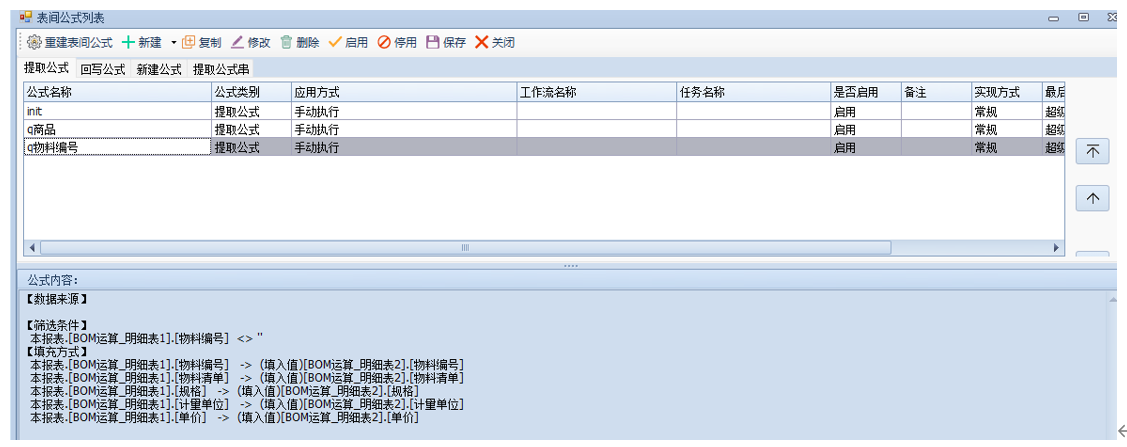Open the 提取公式串 tab
Viewport: 1127px width, 447px height.
tap(221, 69)
